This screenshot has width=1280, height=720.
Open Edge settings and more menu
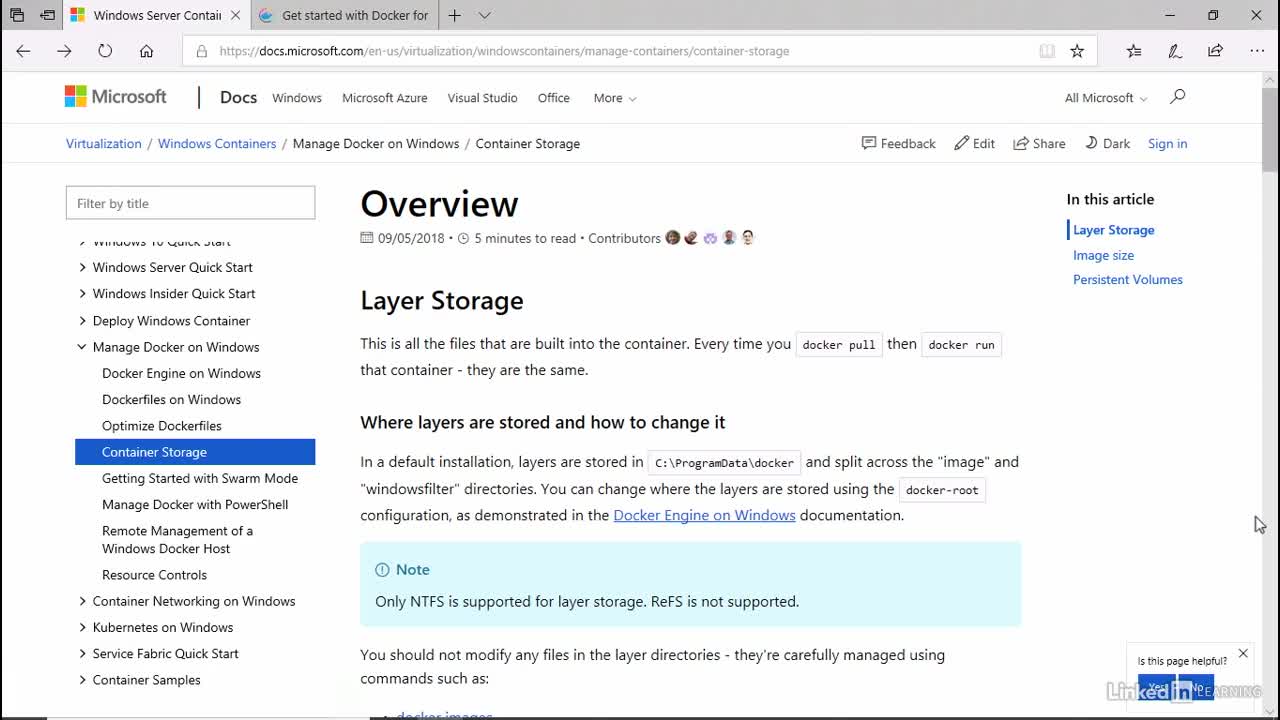pos(1257,51)
